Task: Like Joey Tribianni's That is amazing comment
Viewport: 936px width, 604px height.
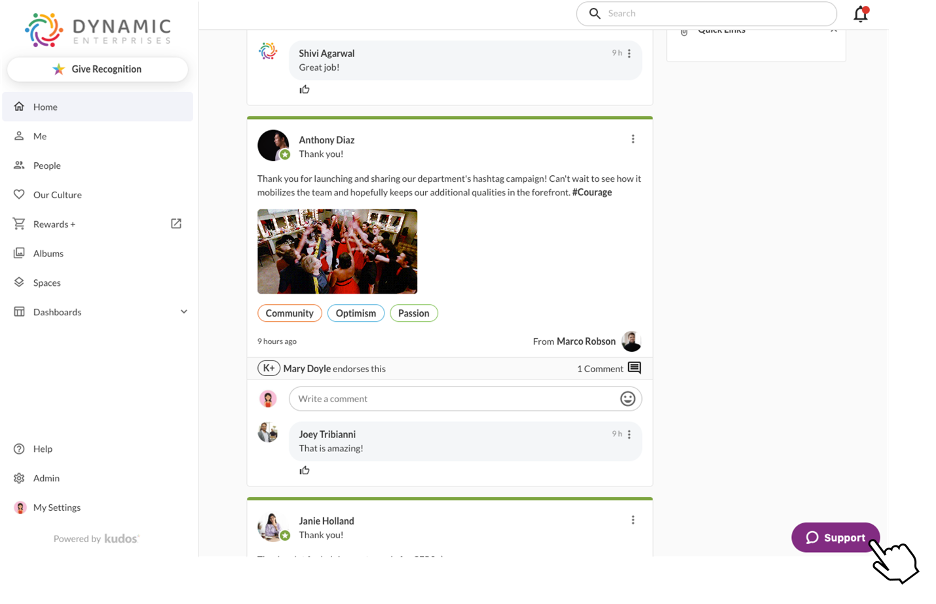Action: coord(304,470)
